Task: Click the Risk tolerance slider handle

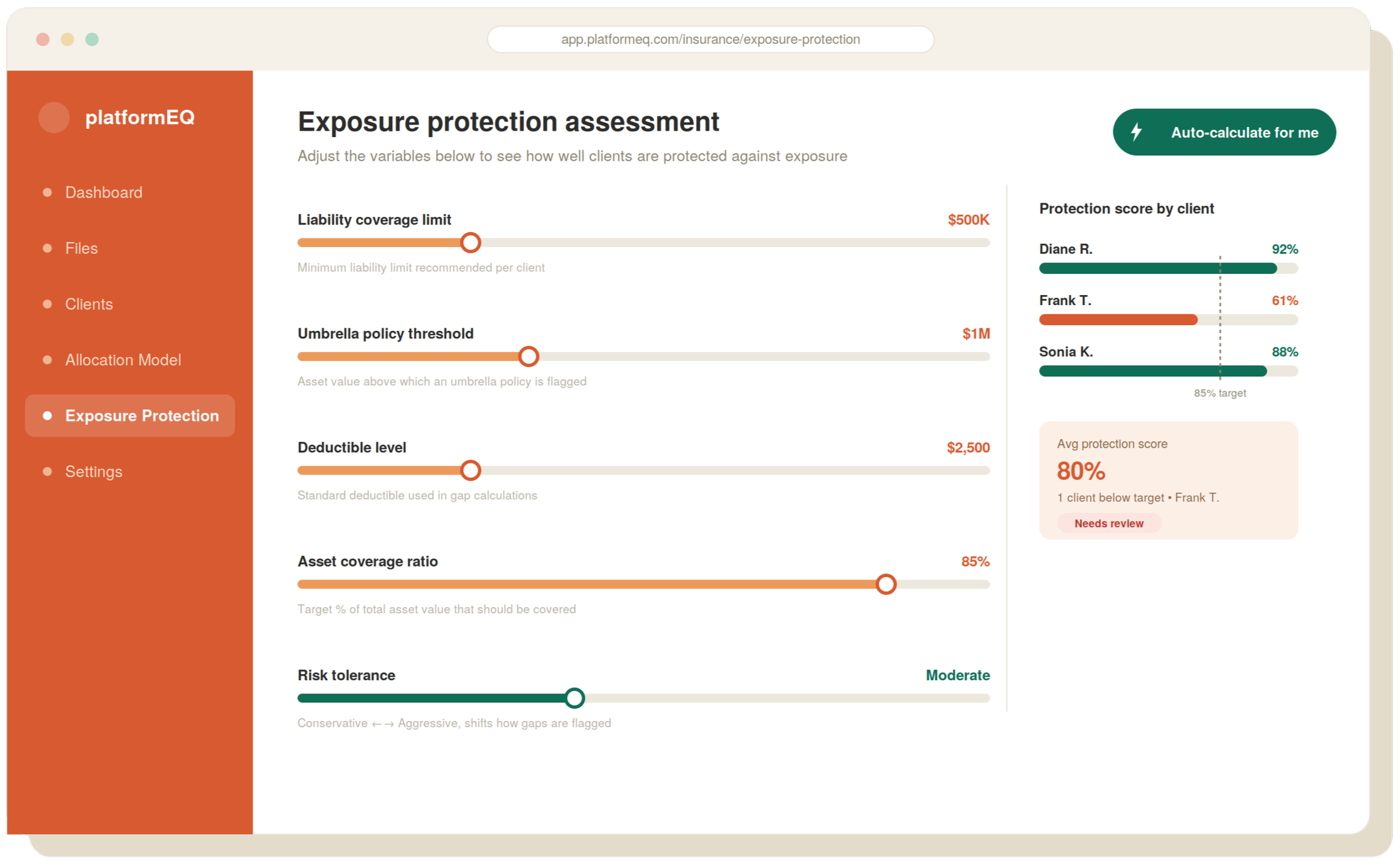Action: tap(574, 698)
